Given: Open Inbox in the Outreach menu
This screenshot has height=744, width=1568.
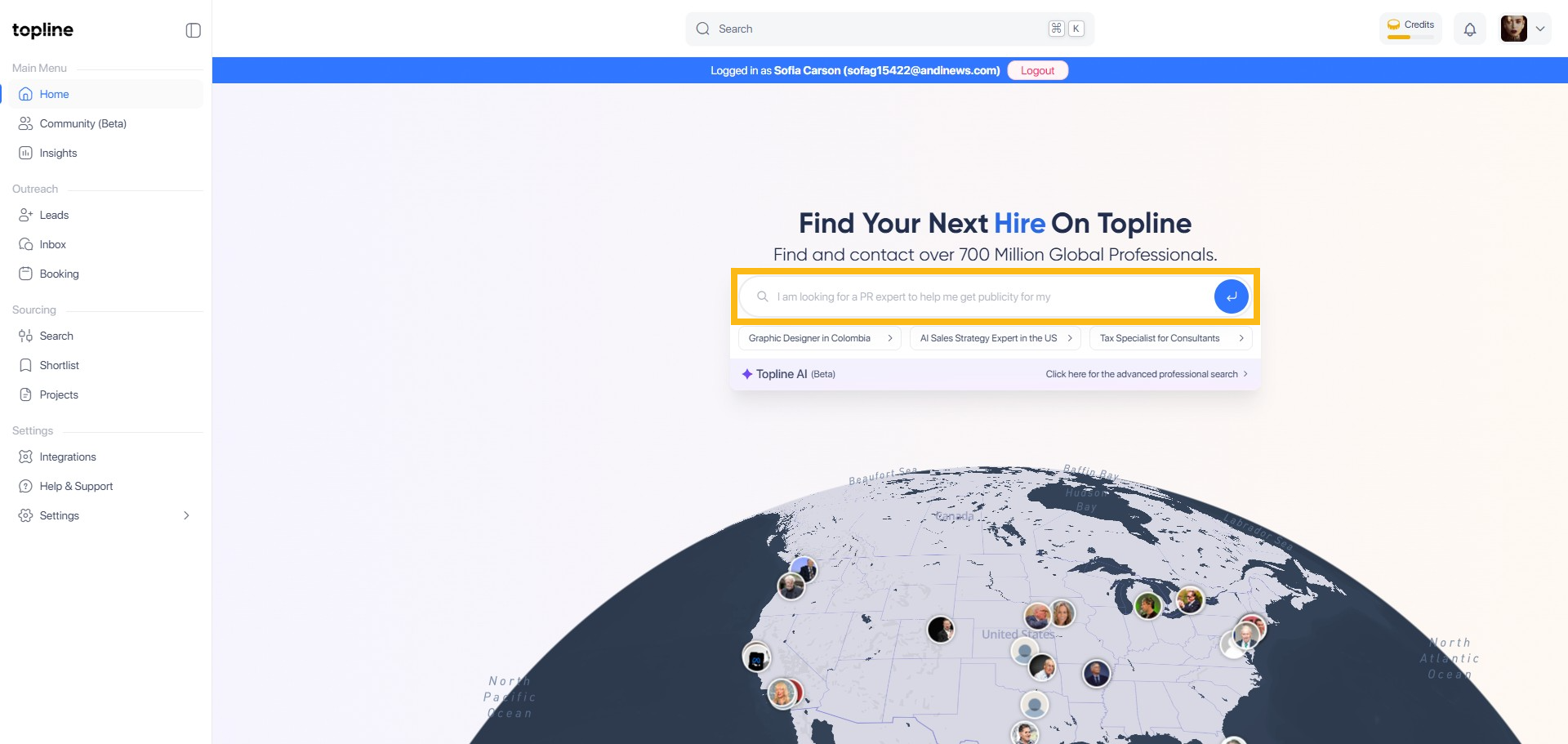Looking at the screenshot, I should (52, 244).
